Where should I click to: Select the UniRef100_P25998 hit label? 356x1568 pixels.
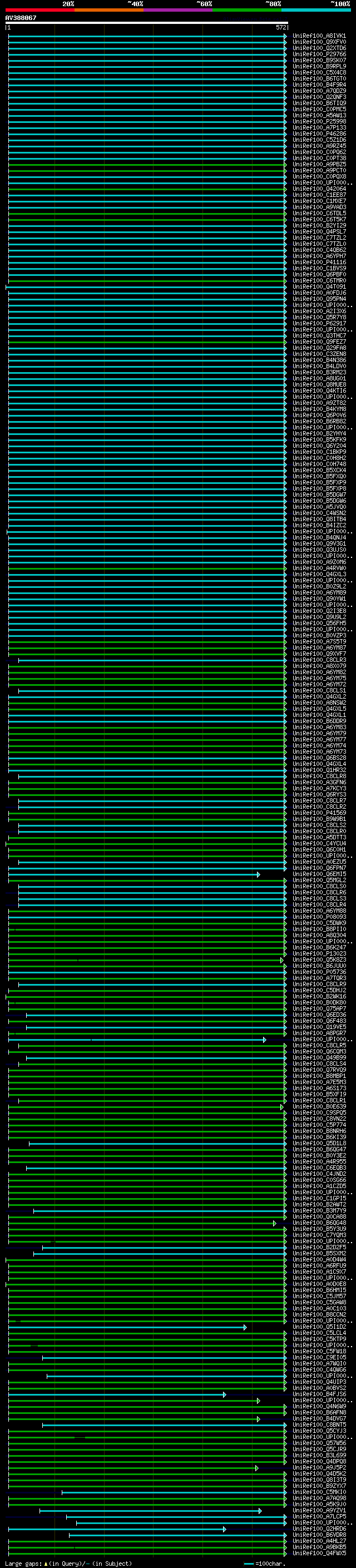[x=319, y=122]
